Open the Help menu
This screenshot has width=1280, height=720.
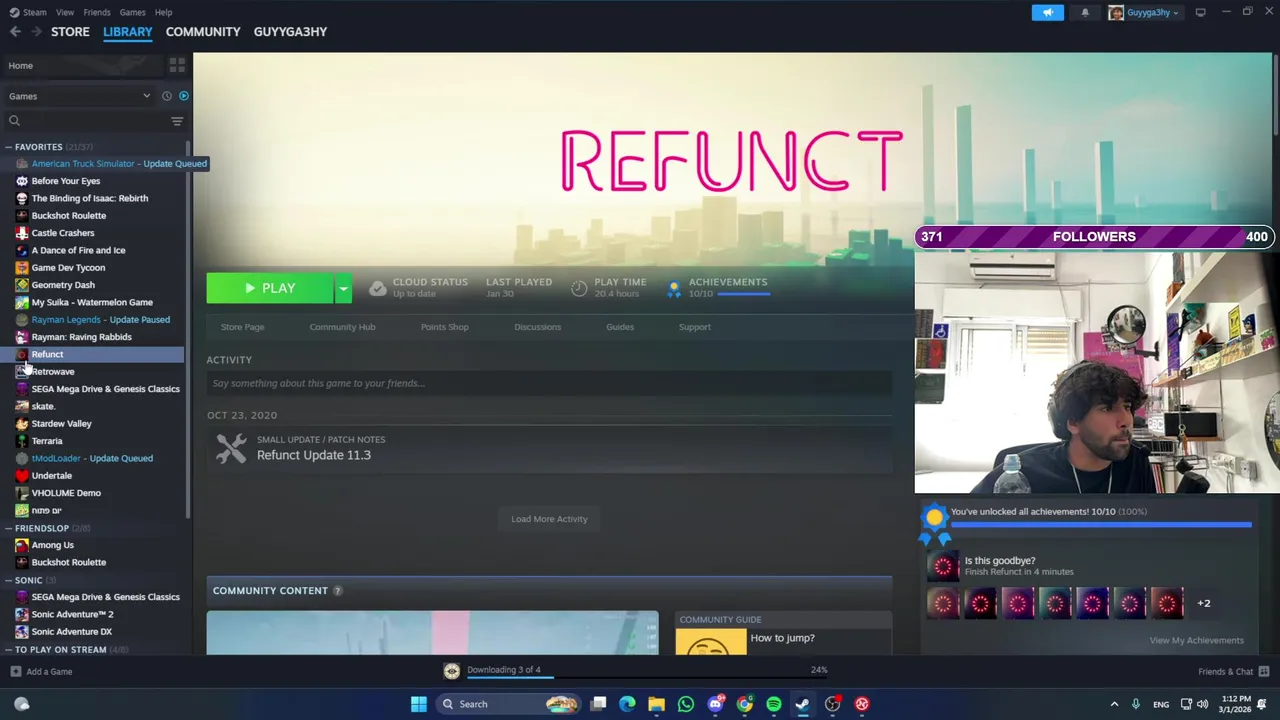point(163,12)
